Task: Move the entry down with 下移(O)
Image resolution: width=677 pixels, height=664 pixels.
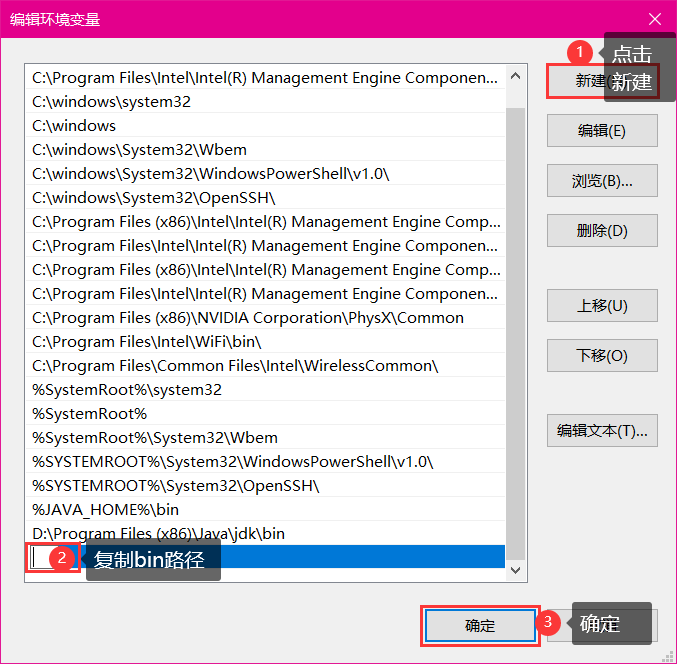Action: click(602, 355)
